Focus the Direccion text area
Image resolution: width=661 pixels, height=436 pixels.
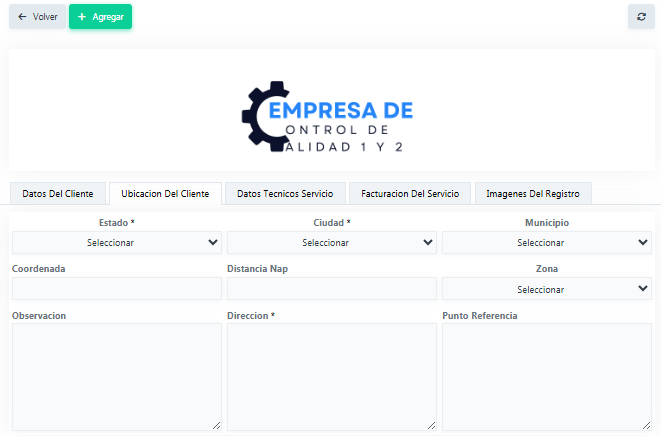click(x=332, y=376)
